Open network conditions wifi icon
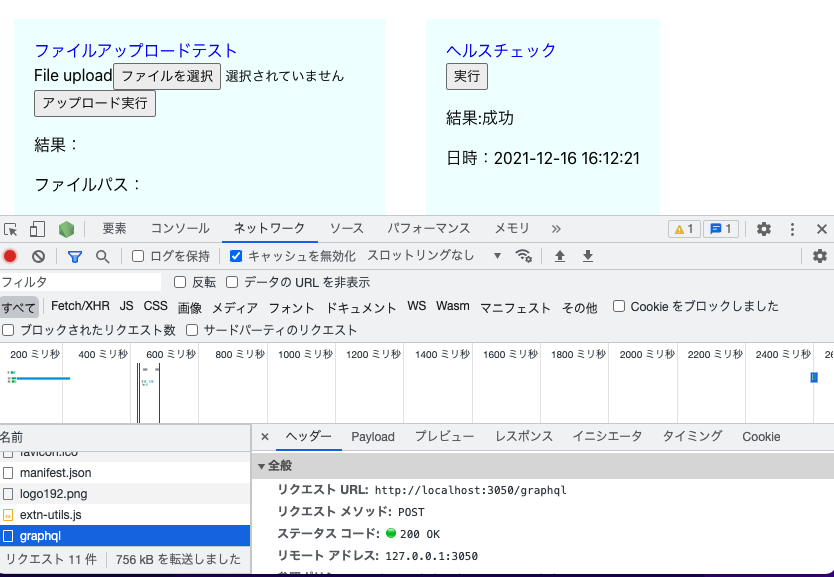 [524, 256]
